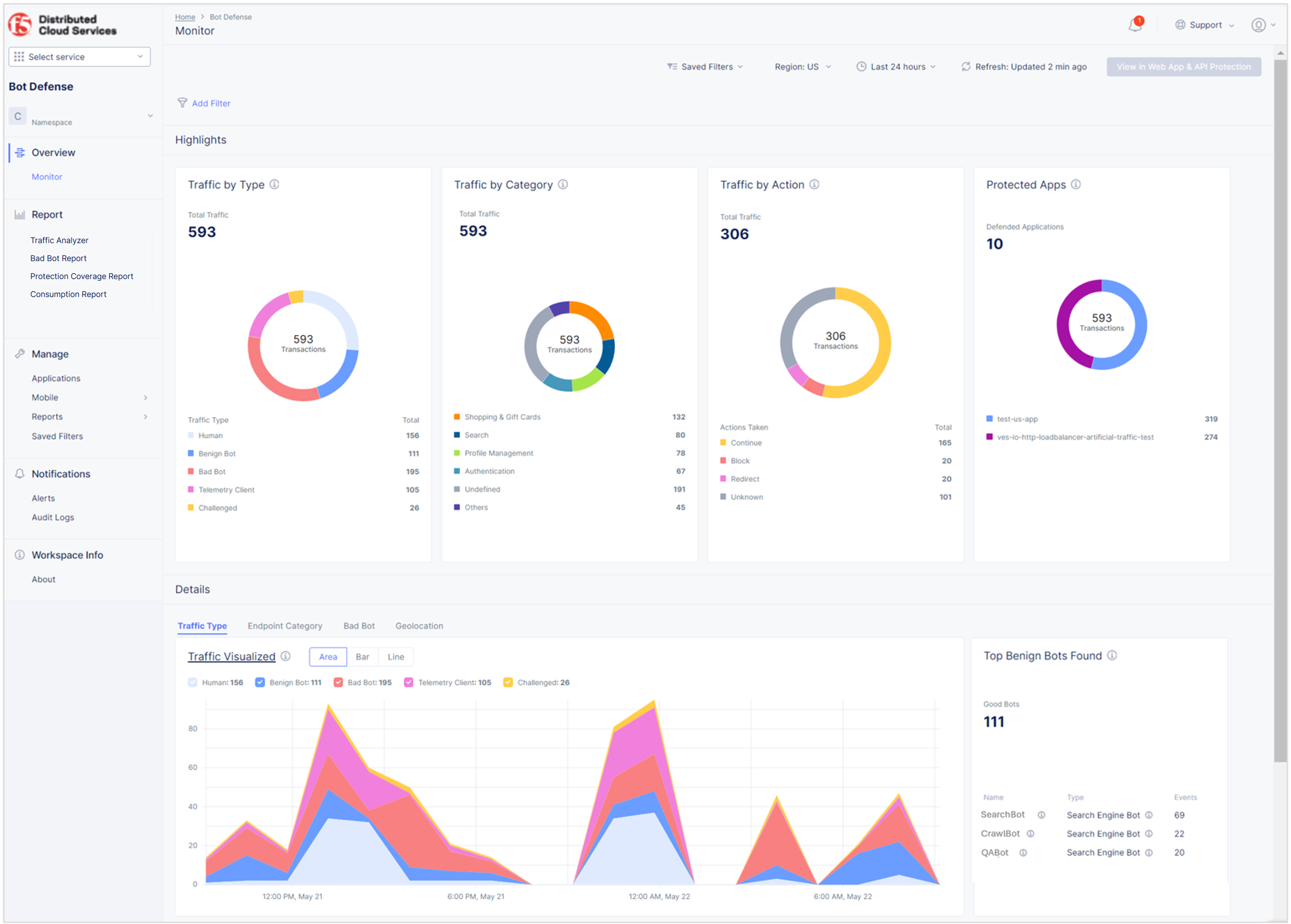
Task: Expand the Namespace selector
Action: point(150,116)
